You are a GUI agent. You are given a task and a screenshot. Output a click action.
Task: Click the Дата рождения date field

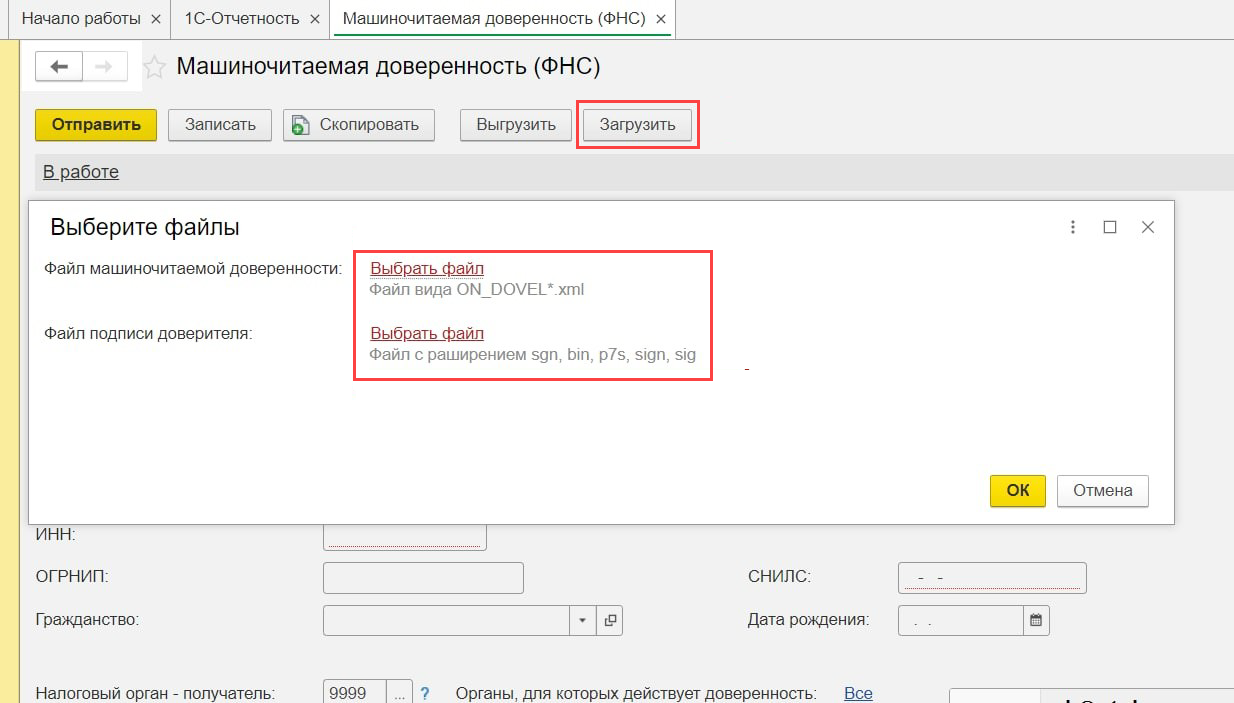[x=961, y=620]
